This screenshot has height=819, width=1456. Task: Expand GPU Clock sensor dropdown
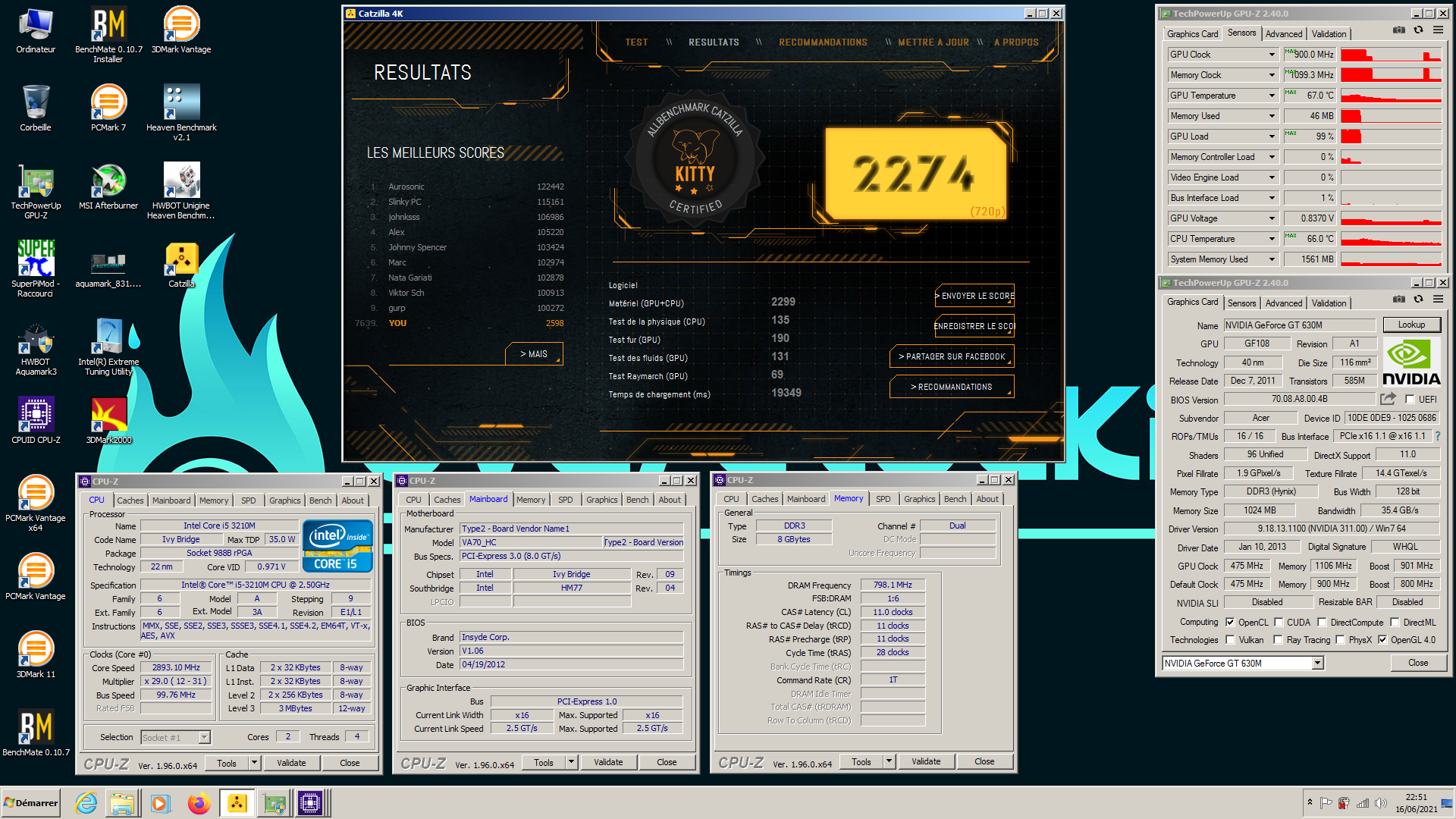click(1272, 55)
